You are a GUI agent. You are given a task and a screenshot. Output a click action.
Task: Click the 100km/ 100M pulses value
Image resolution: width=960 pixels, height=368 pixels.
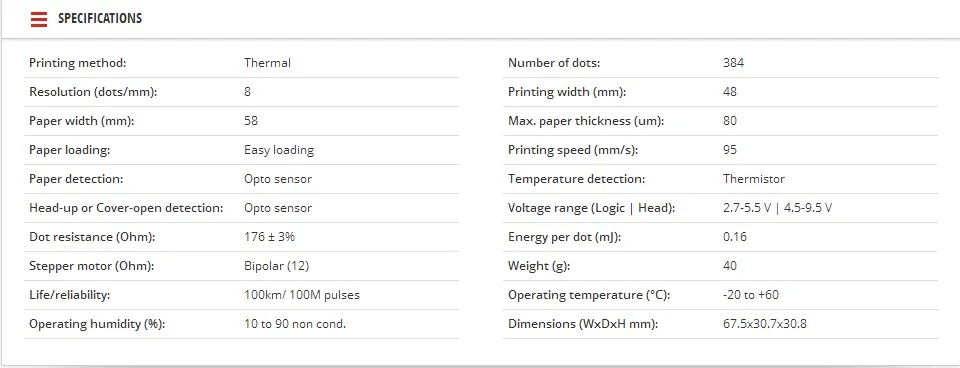(302, 295)
